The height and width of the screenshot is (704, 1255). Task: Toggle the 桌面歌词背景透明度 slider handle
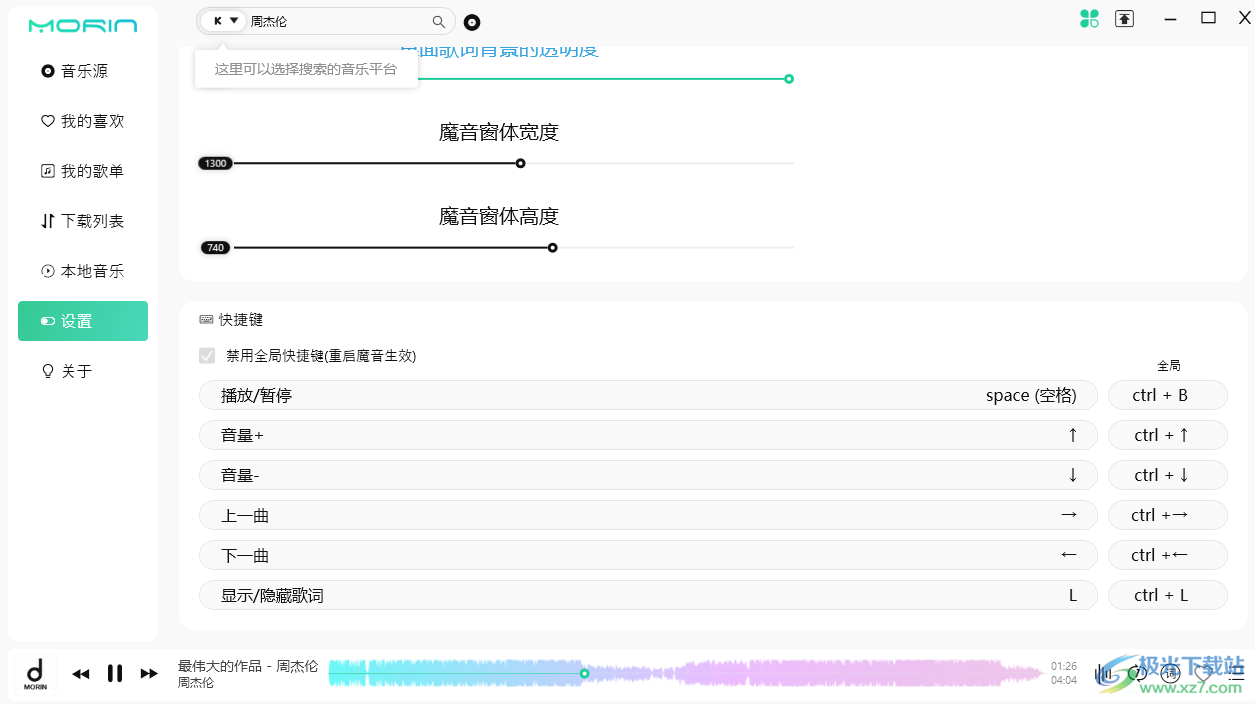(x=789, y=78)
